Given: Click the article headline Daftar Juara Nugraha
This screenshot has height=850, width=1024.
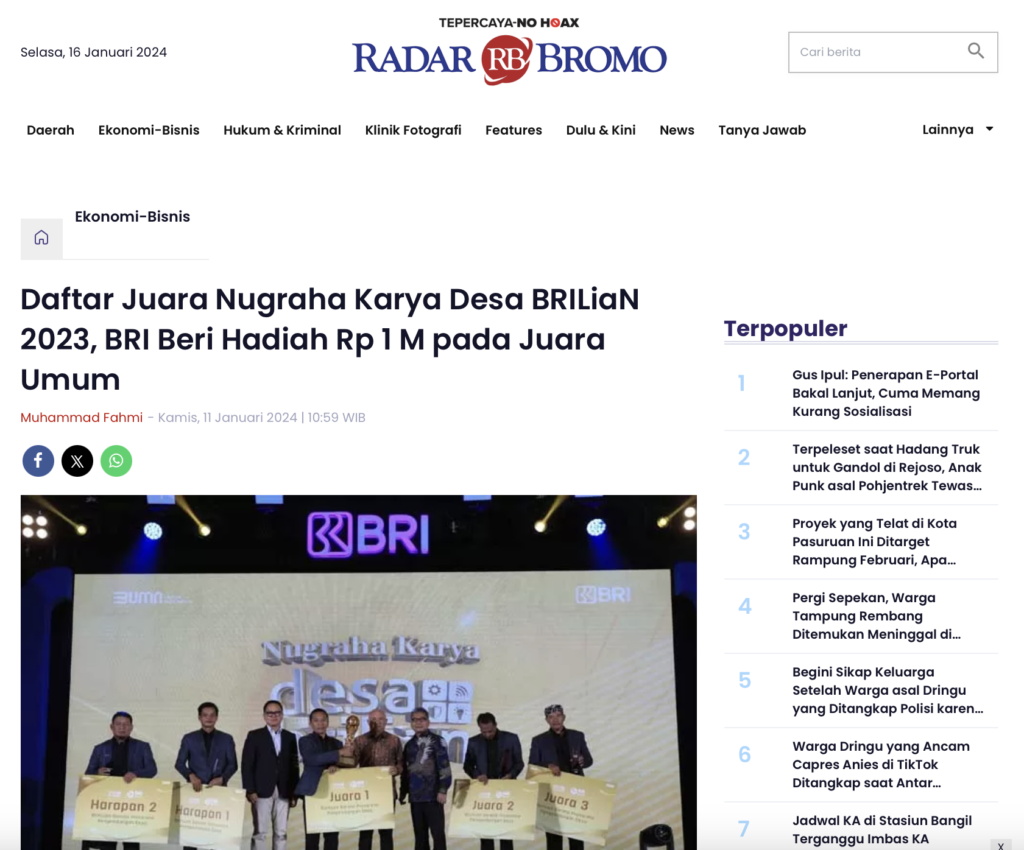Looking at the screenshot, I should [x=330, y=339].
